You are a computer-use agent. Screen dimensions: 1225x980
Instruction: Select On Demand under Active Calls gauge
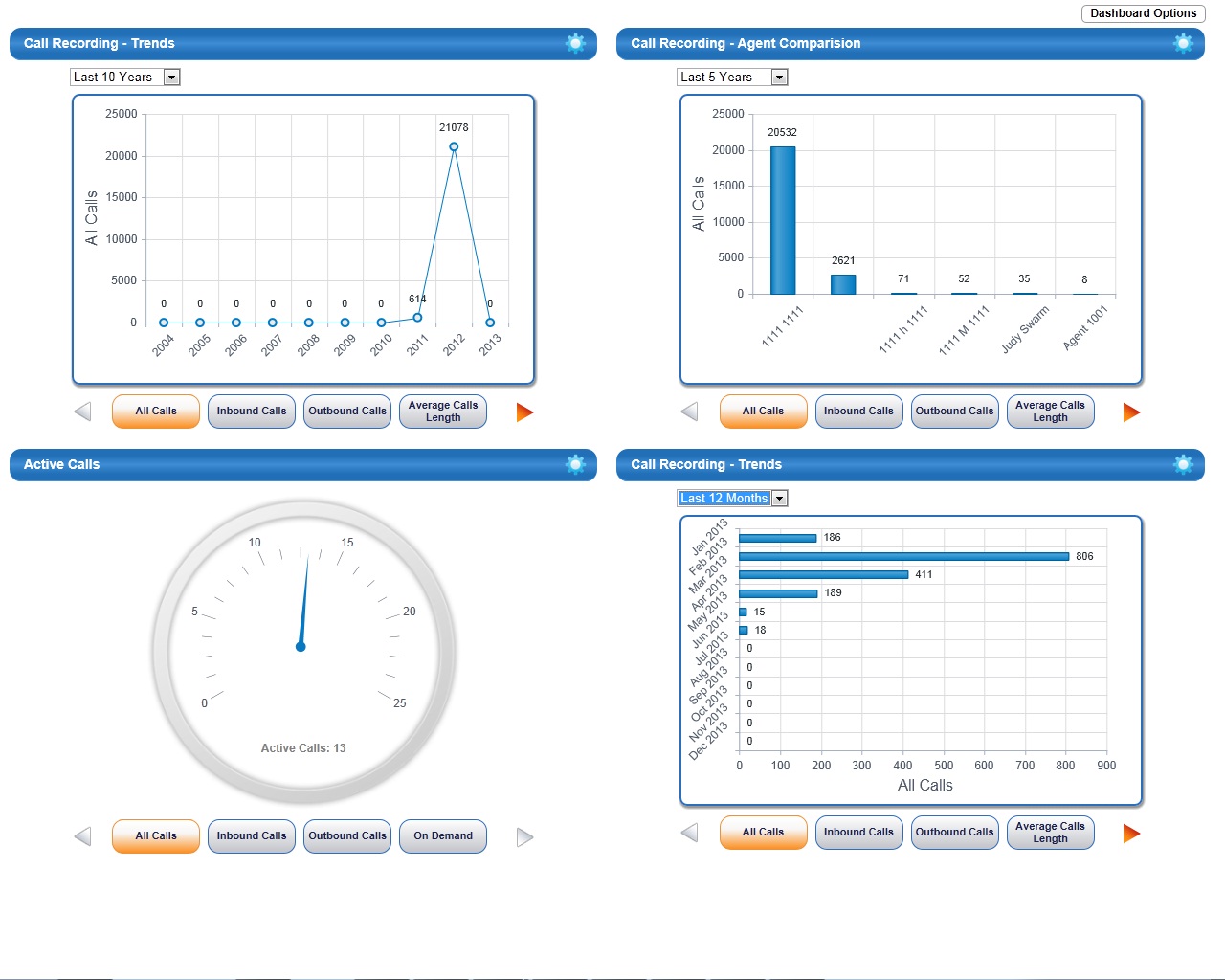tap(443, 836)
